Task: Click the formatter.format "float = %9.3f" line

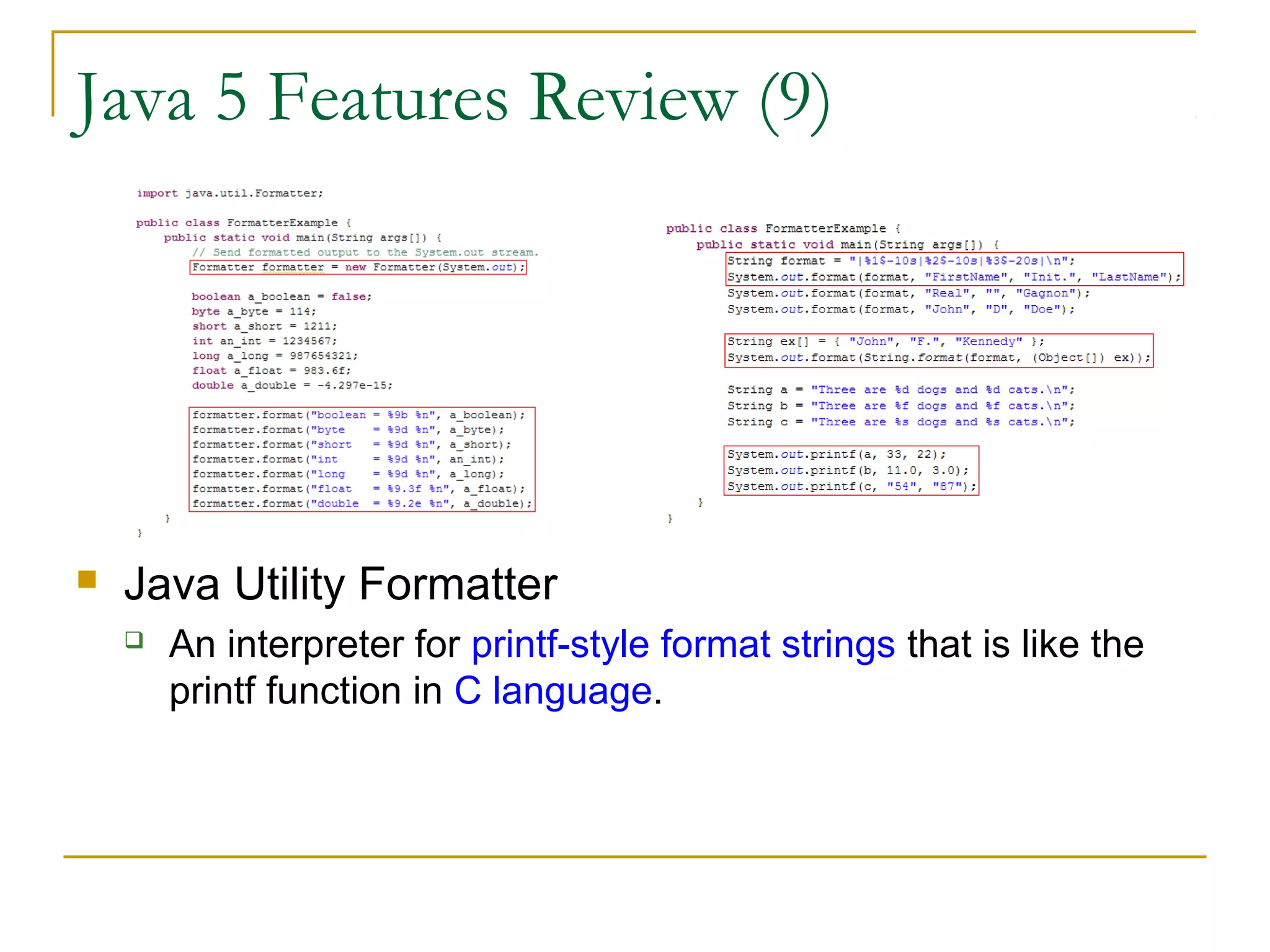Action: pos(358,489)
